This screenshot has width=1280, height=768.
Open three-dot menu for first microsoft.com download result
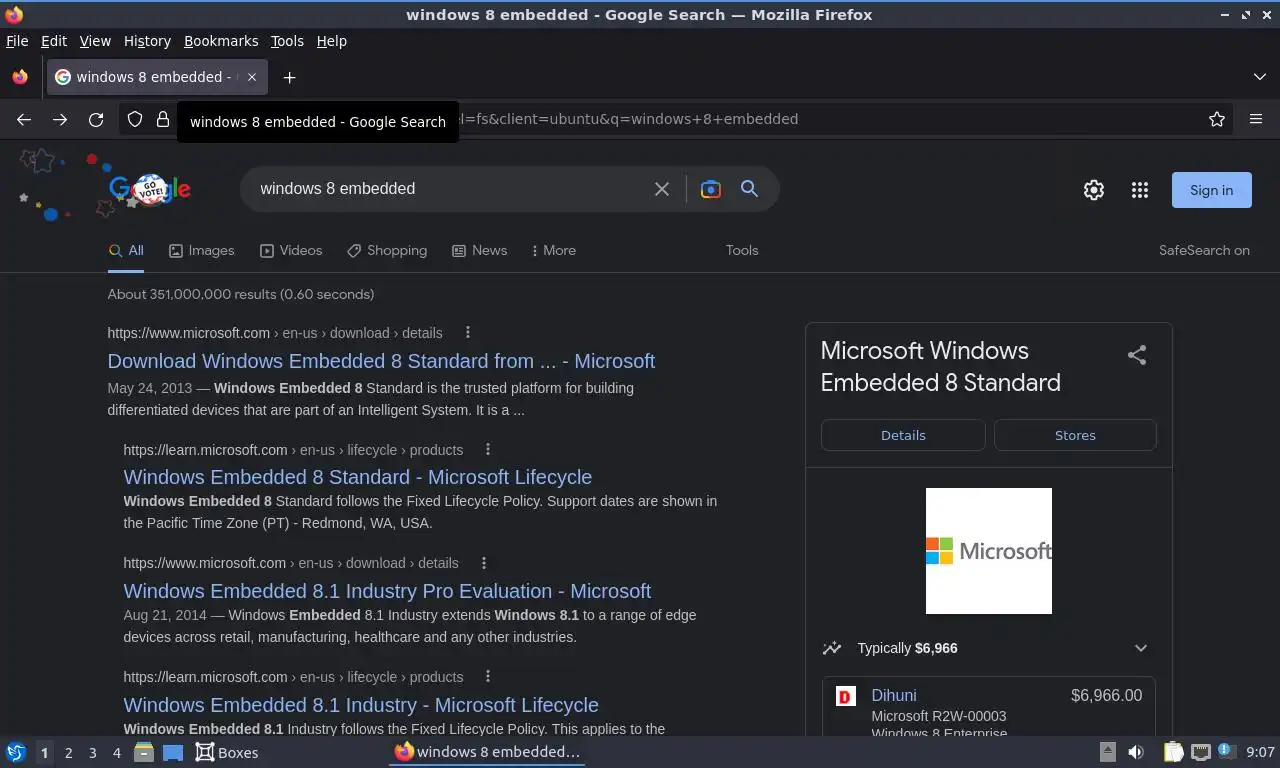467,333
